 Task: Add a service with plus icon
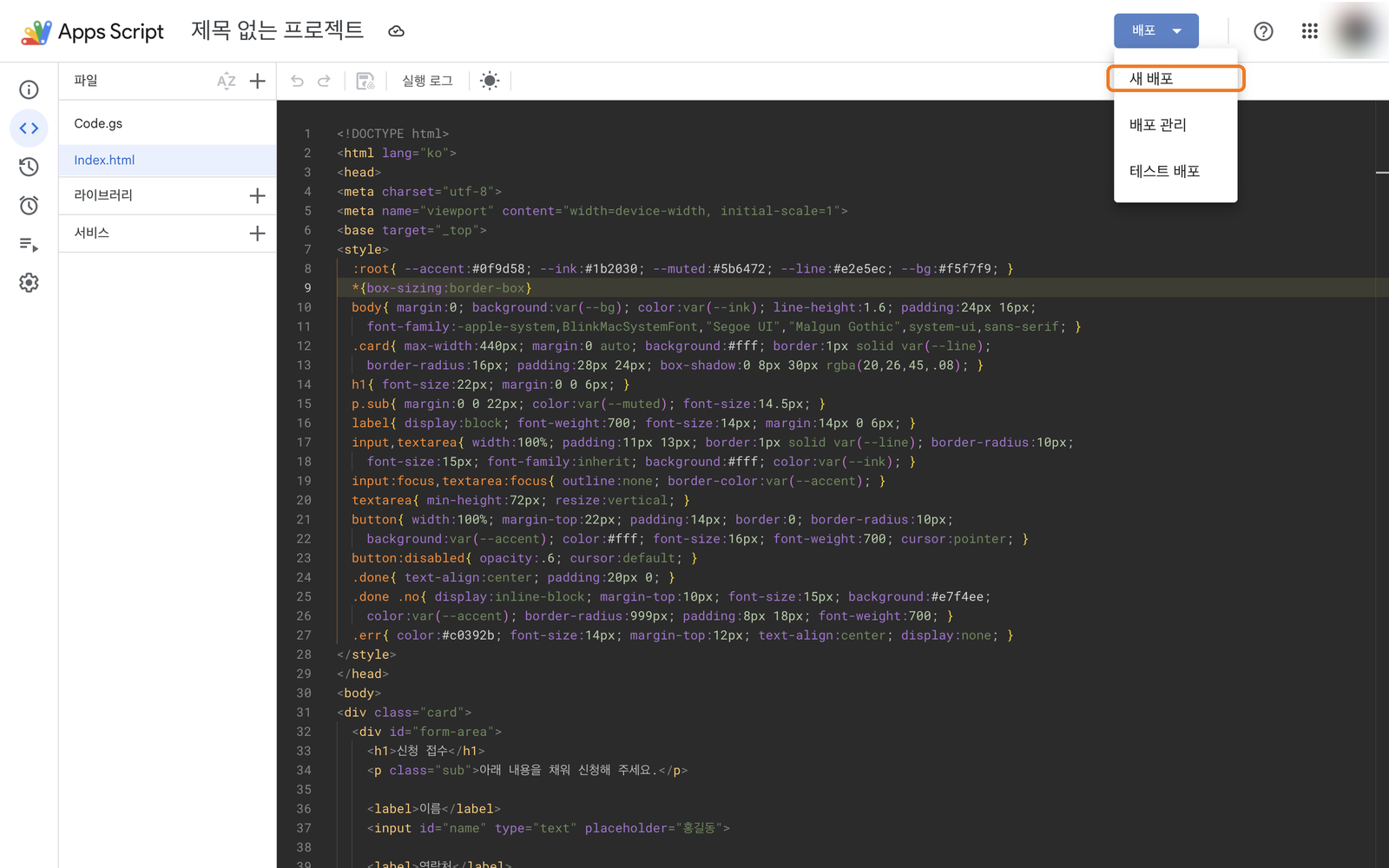[257, 233]
